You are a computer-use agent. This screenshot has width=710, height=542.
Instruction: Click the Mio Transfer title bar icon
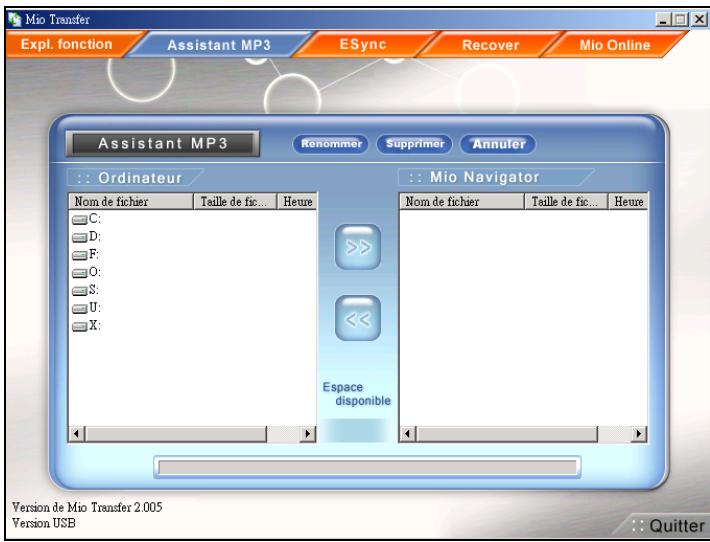(x=14, y=19)
